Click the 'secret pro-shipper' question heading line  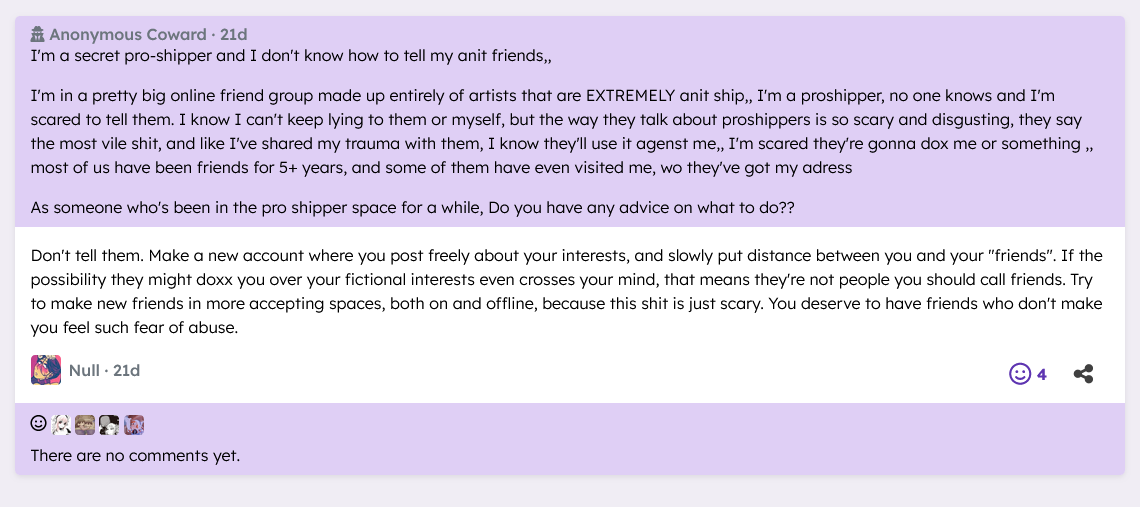click(291, 56)
